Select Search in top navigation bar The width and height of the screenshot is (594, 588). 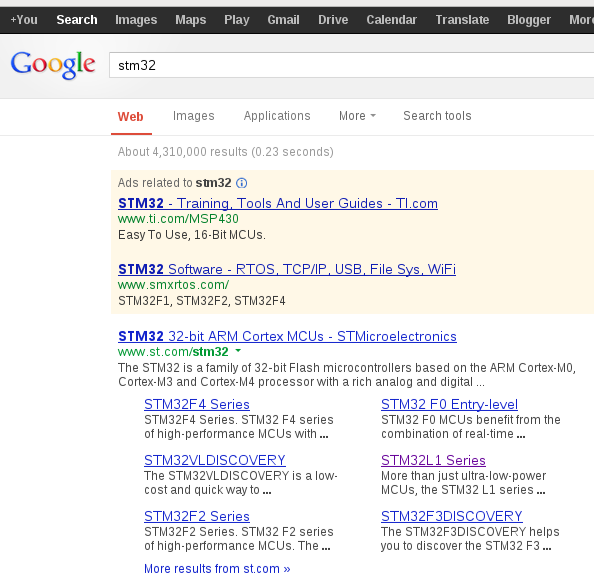pyautogui.click(x=77, y=20)
